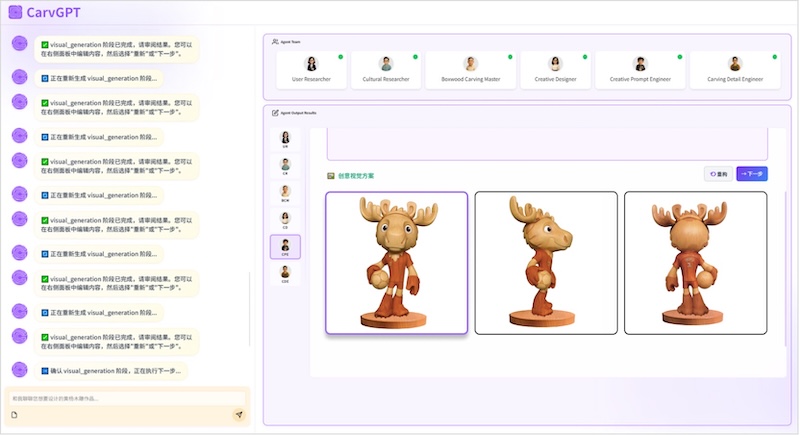Choose the Boxwood Carving Master agent
This screenshot has width=800, height=435.
[470, 70]
